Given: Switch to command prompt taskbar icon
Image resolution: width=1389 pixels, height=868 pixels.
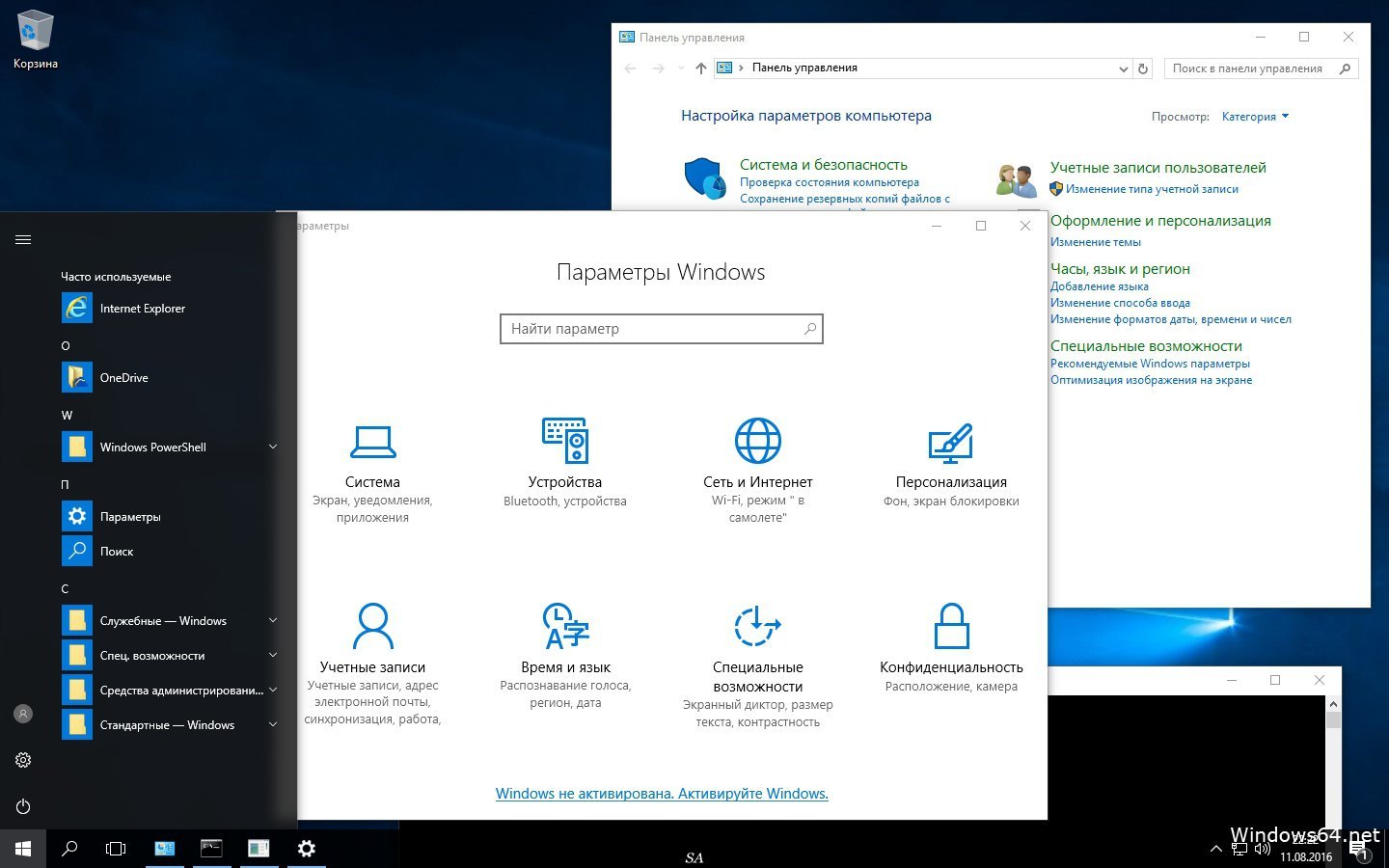Looking at the screenshot, I should [211, 849].
